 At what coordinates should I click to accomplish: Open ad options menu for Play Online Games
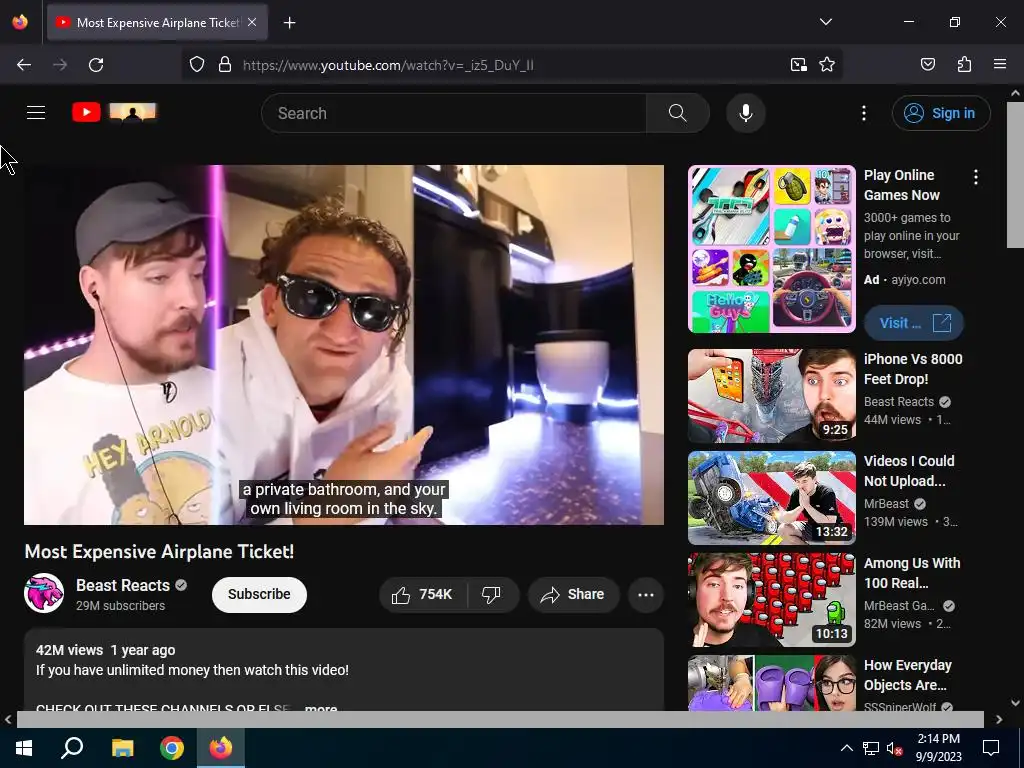(x=976, y=177)
